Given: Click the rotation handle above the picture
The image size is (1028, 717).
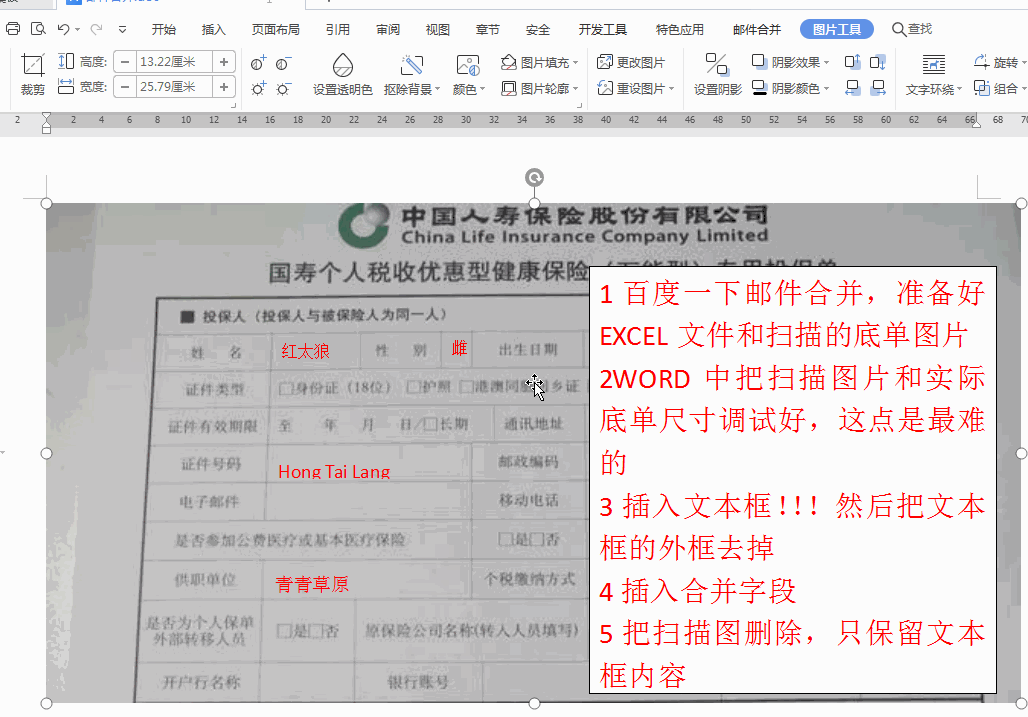Looking at the screenshot, I should coord(534,177).
